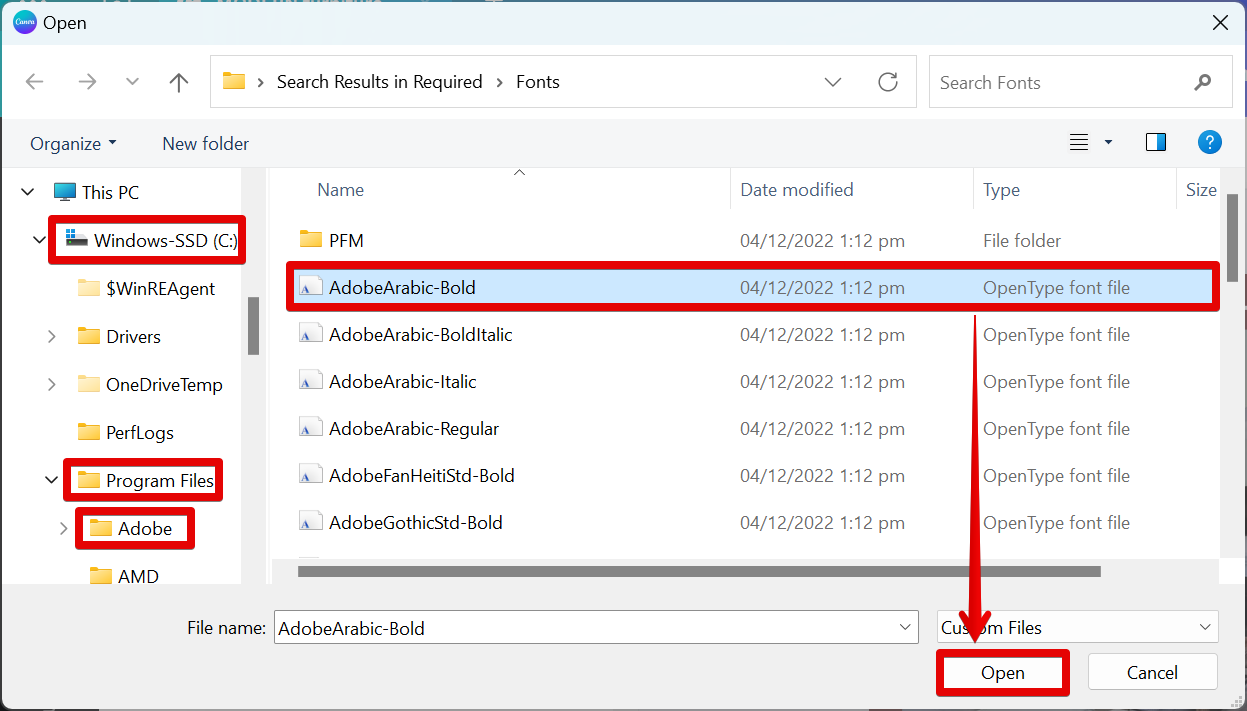Click the Back navigation arrow

[x=35, y=82]
